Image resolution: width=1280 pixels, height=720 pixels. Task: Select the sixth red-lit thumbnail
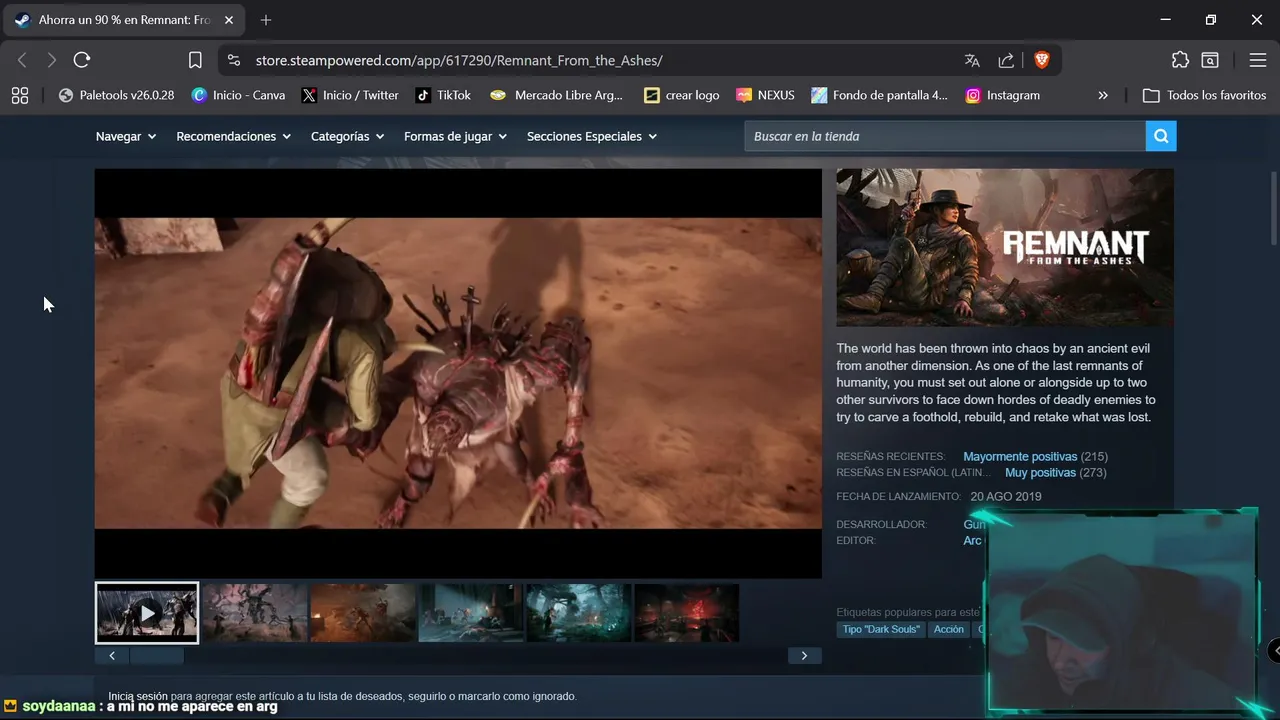(687, 613)
